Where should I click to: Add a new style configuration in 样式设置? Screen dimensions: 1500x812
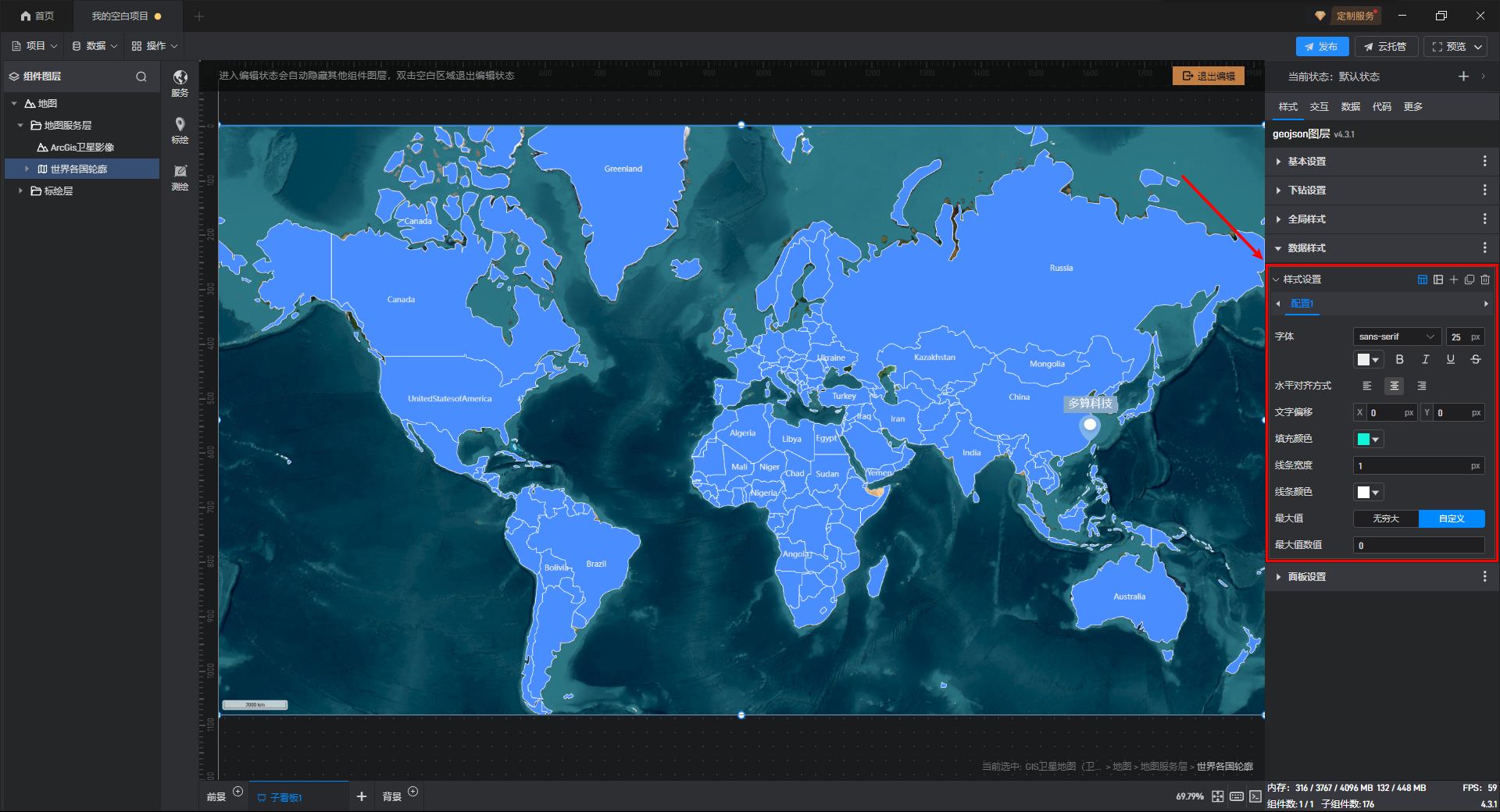(x=1454, y=280)
